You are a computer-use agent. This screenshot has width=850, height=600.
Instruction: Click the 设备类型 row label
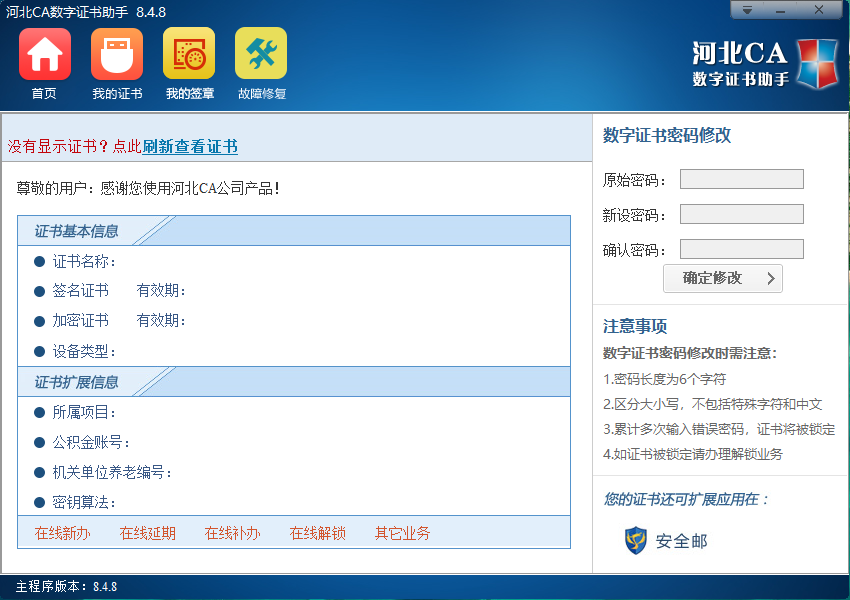(x=84, y=352)
